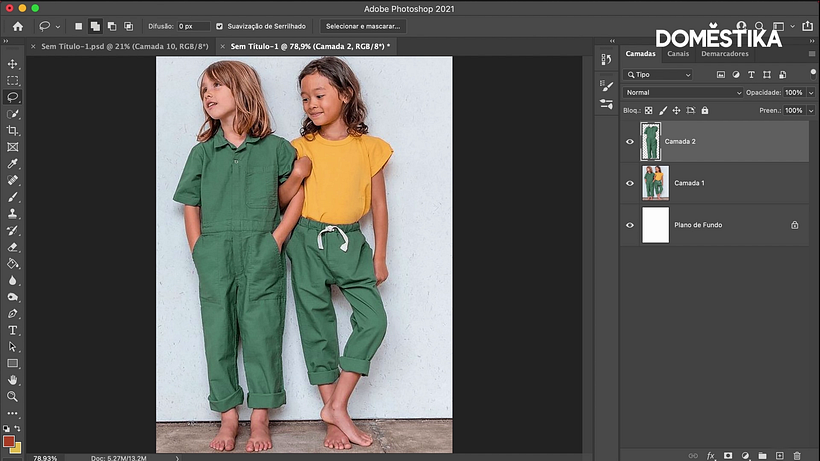This screenshot has width=820, height=461.
Task: Click the zoom level 78.93% field
Action: (x=45, y=458)
